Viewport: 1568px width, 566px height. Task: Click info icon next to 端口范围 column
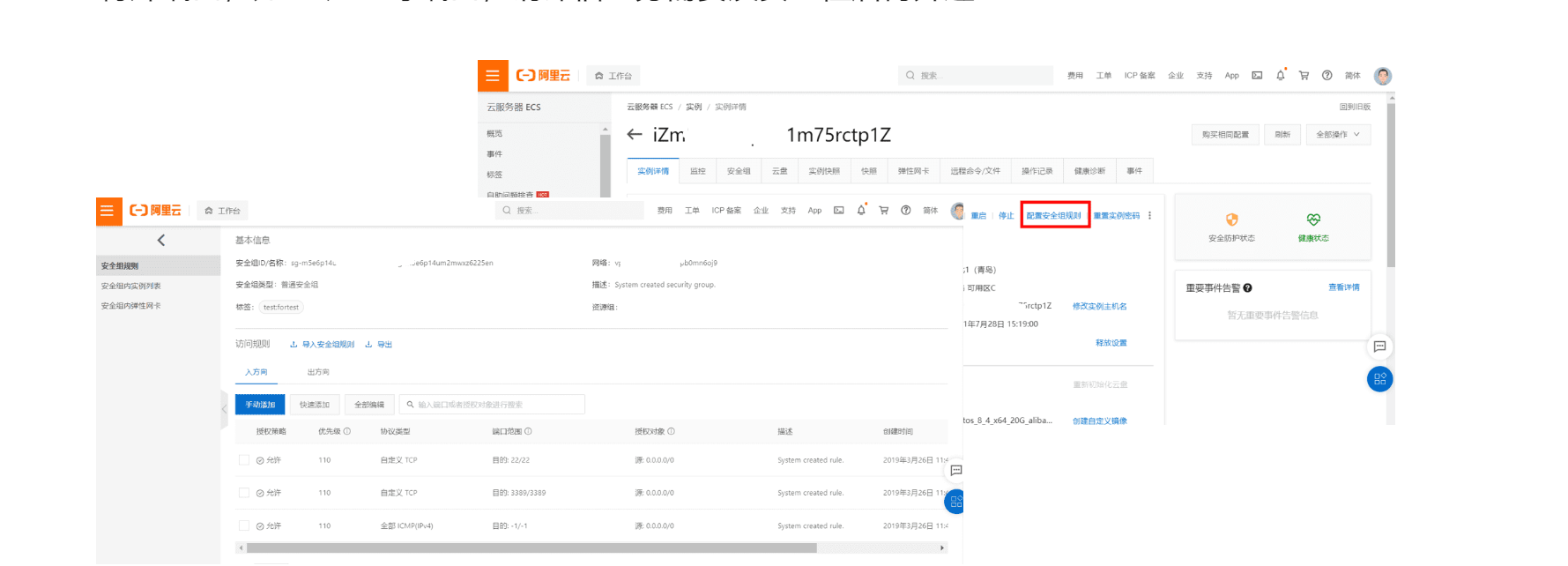pos(528,432)
